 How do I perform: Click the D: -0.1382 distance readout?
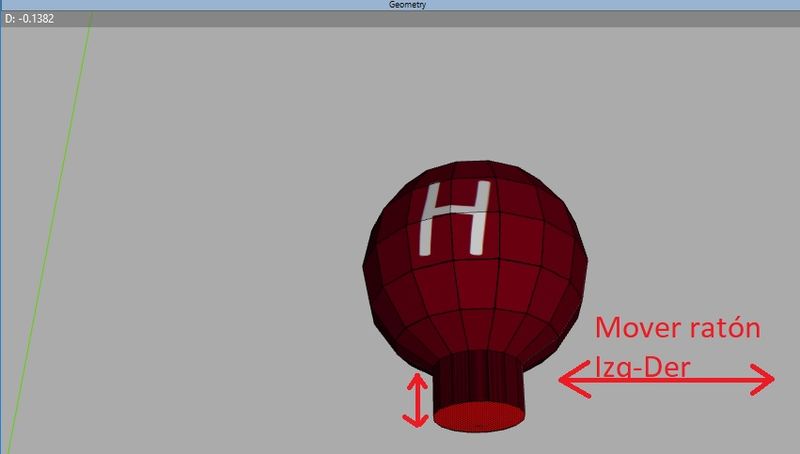click(30, 19)
